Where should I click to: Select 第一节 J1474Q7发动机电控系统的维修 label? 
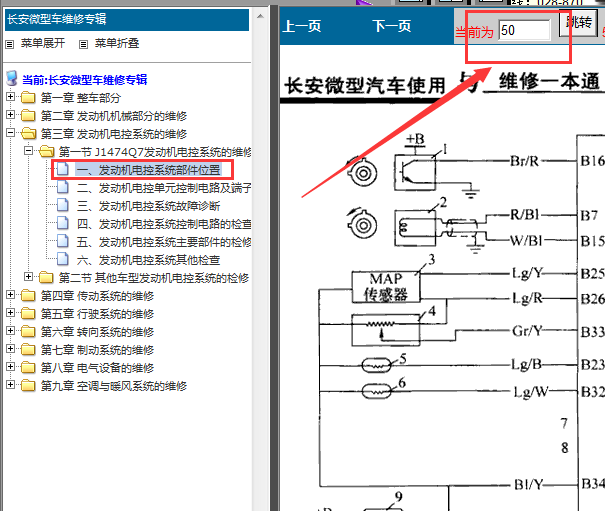pos(155,152)
